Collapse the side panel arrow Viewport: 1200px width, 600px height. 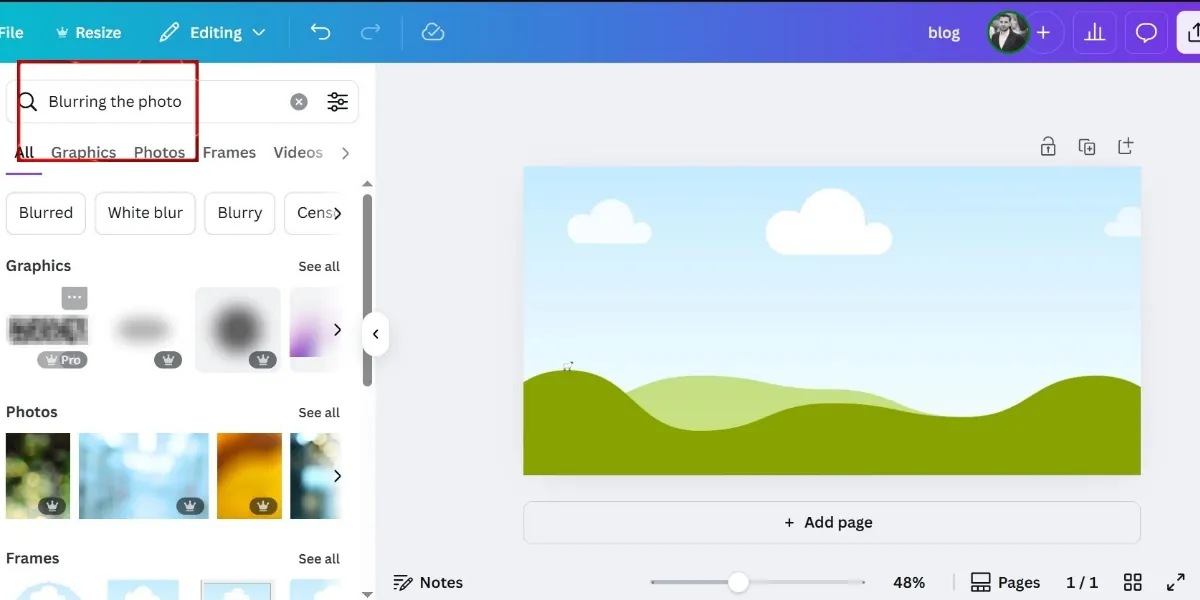click(x=375, y=334)
